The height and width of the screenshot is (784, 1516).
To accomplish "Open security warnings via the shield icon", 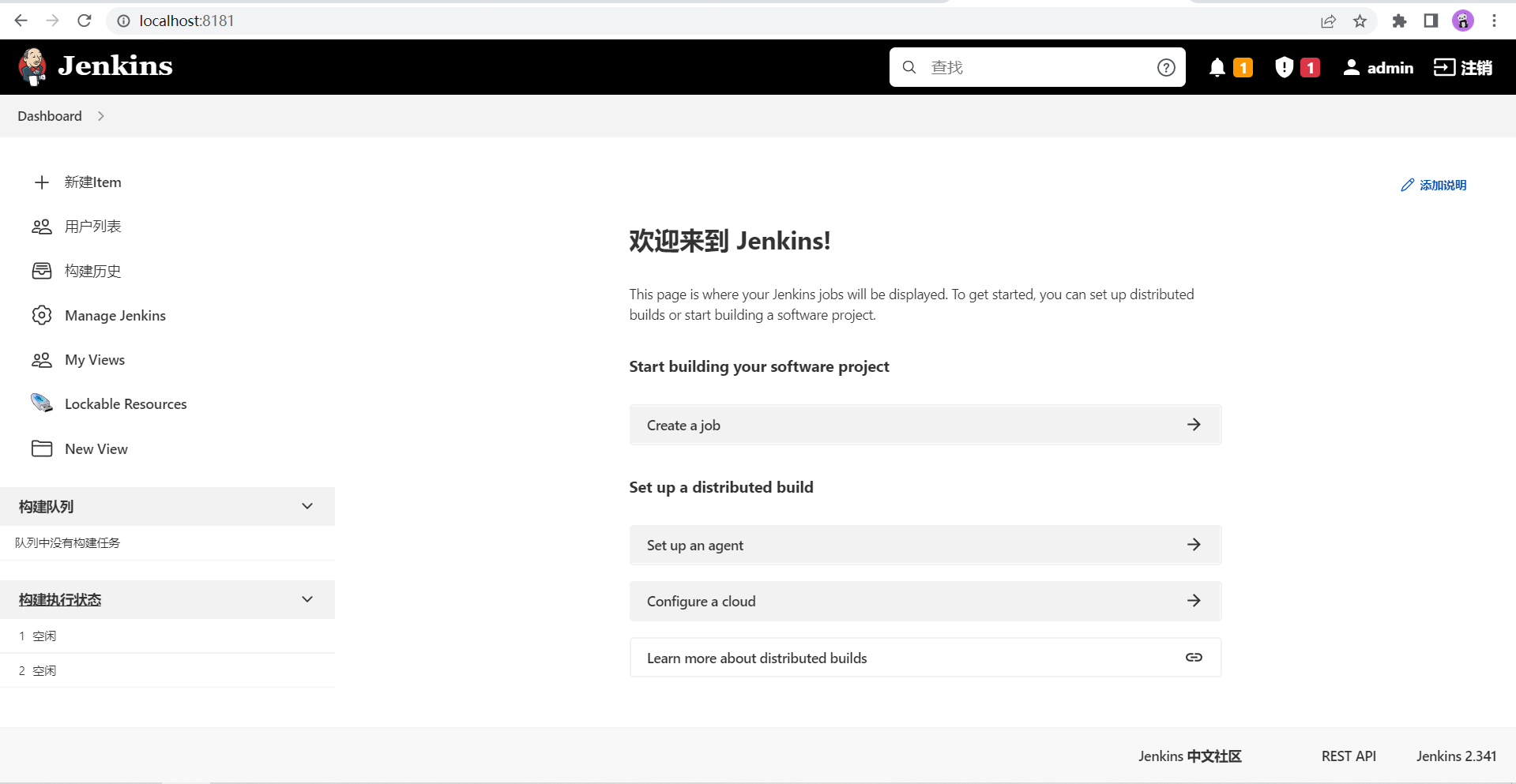I will point(1285,68).
